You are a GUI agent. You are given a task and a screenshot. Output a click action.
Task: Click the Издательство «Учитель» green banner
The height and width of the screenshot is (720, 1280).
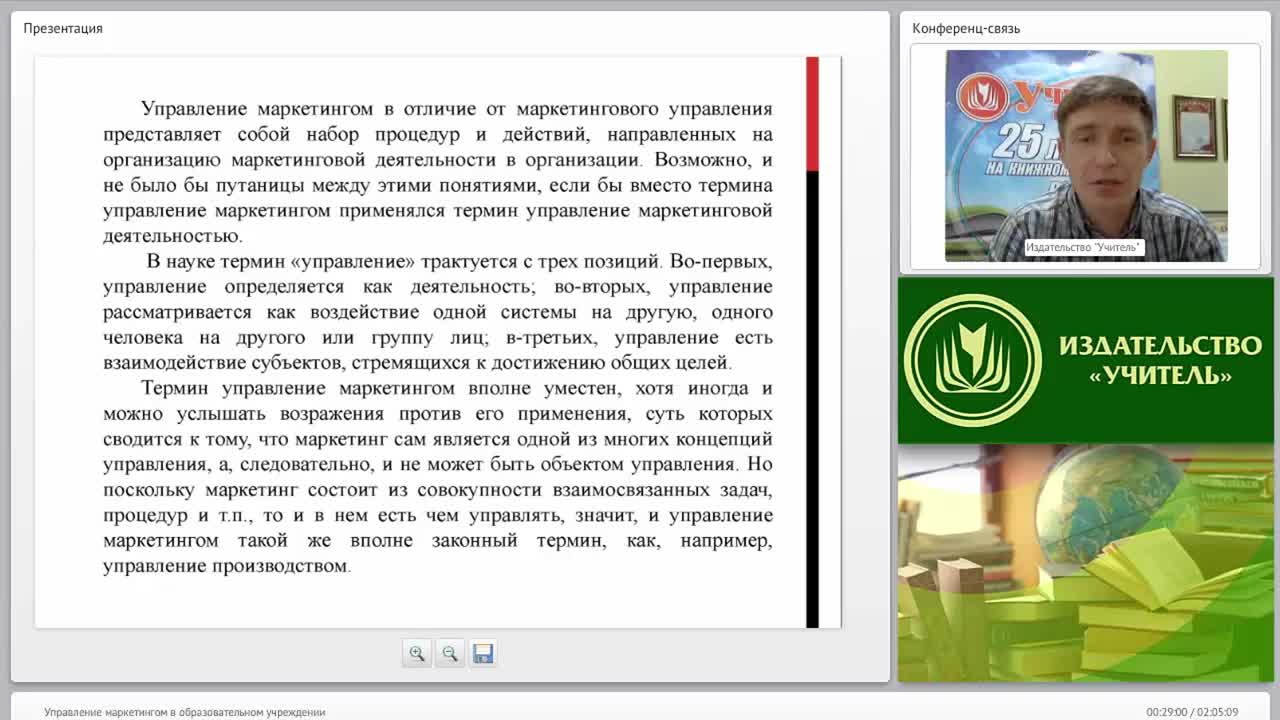(1086, 360)
